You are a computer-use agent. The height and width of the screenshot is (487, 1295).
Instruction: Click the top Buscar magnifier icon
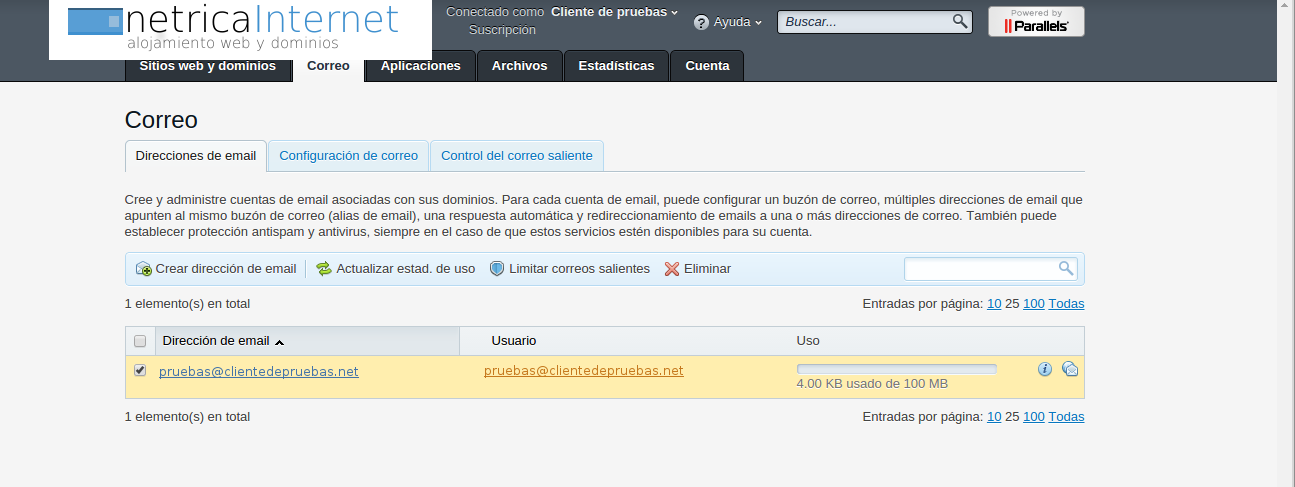(x=959, y=21)
